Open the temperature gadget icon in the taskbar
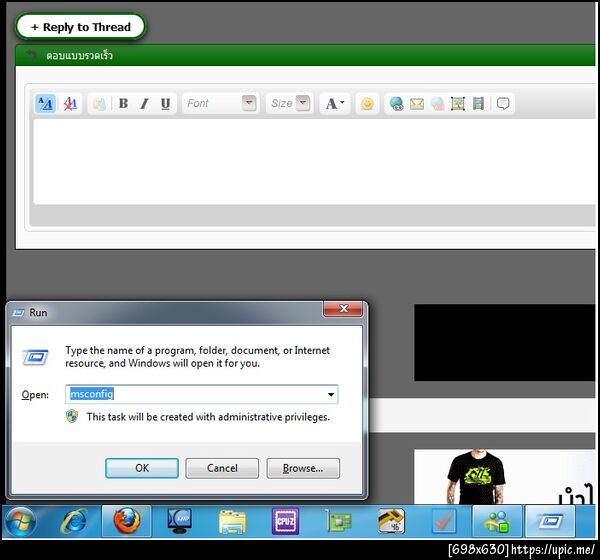 tap(391, 521)
